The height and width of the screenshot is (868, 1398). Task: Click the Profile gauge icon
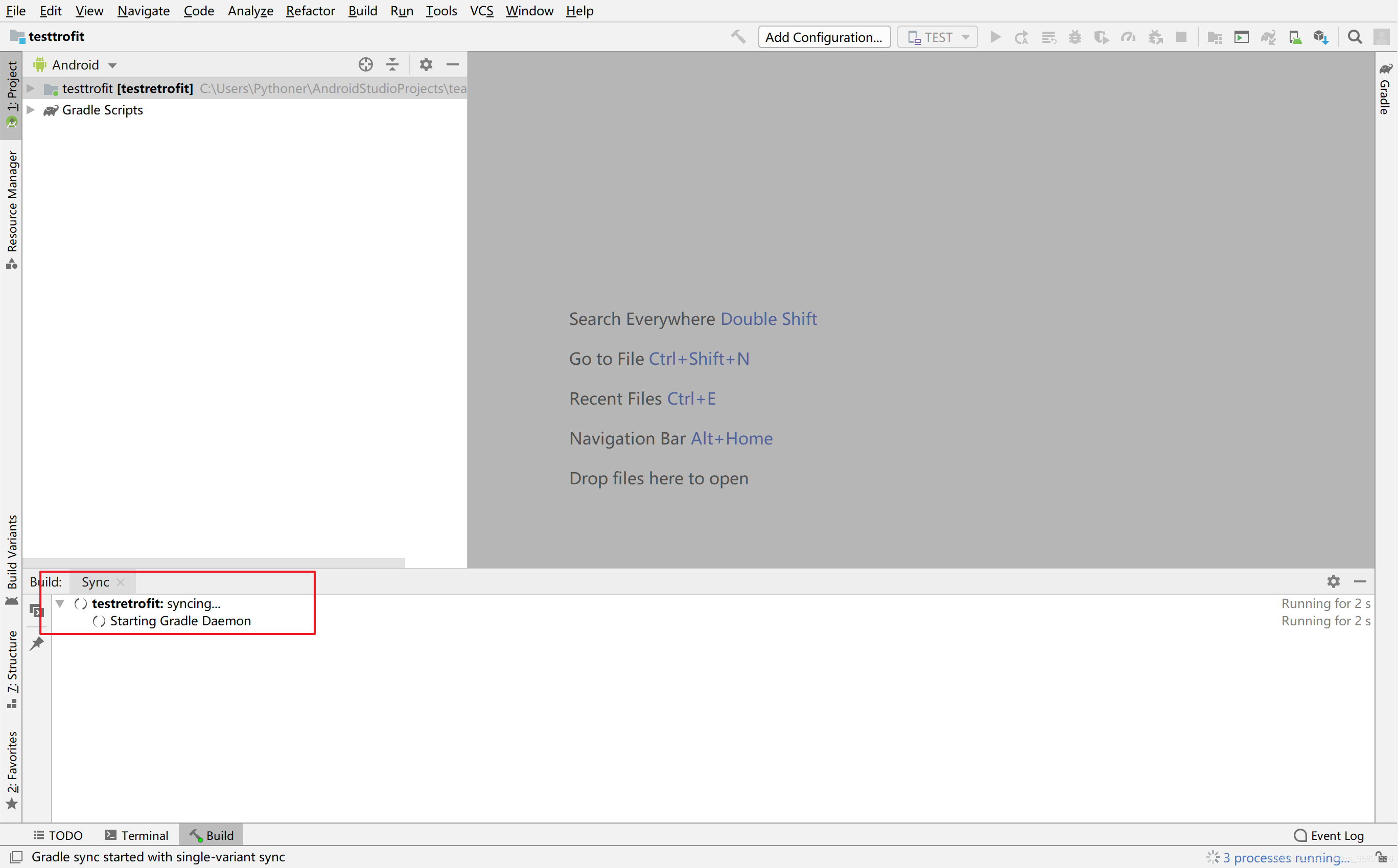click(1128, 37)
